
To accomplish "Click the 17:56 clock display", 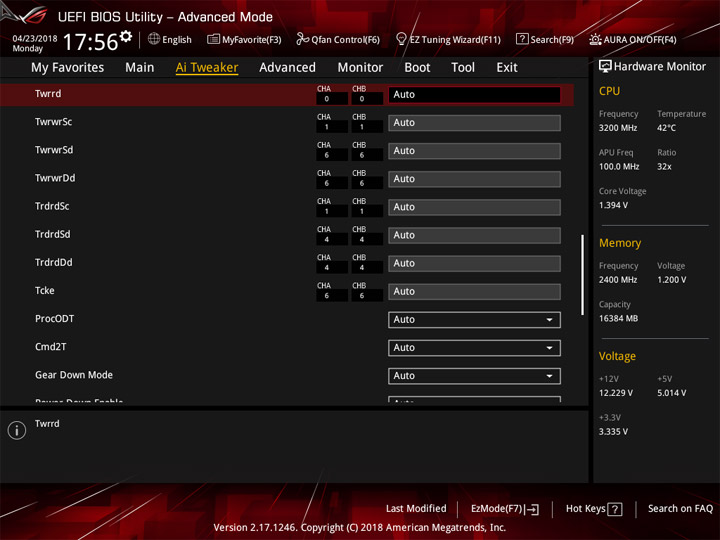I will click(x=90, y=42).
